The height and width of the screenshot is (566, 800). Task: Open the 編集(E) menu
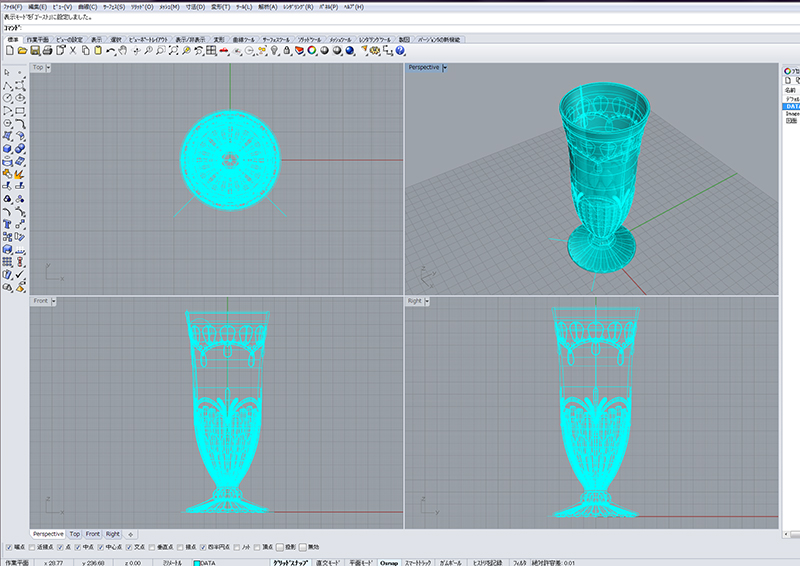pyautogui.click(x=40, y=7)
